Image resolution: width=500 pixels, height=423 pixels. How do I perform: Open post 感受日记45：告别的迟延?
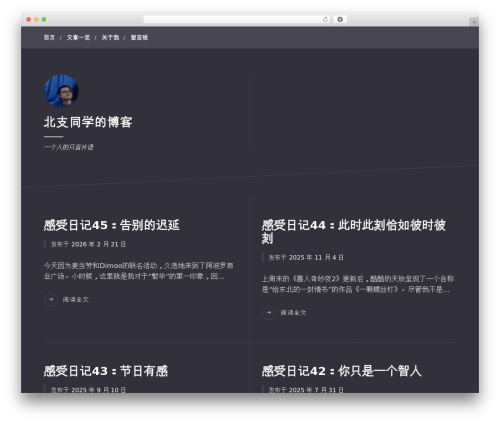coord(112,225)
